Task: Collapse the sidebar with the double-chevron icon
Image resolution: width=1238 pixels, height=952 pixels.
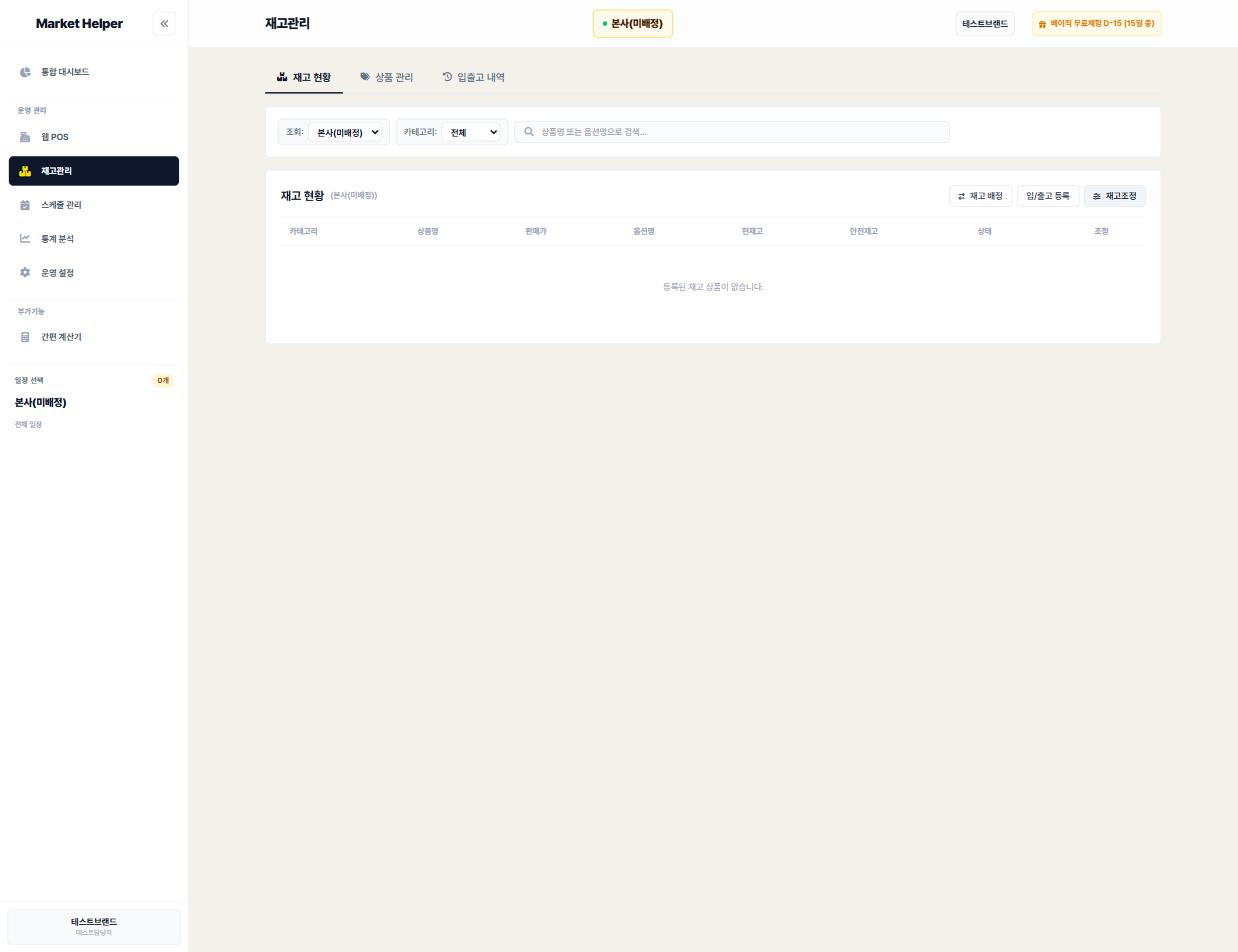Action: pyautogui.click(x=164, y=23)
